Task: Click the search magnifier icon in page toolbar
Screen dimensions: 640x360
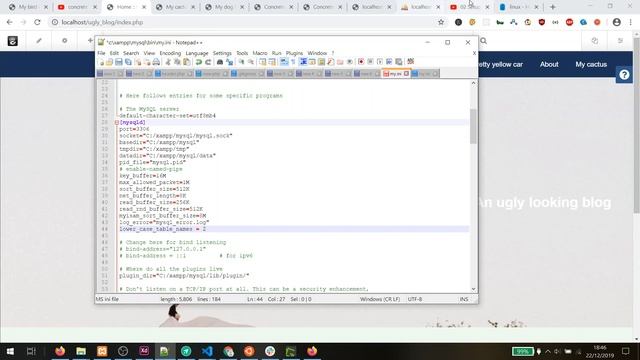Action: 484,41
